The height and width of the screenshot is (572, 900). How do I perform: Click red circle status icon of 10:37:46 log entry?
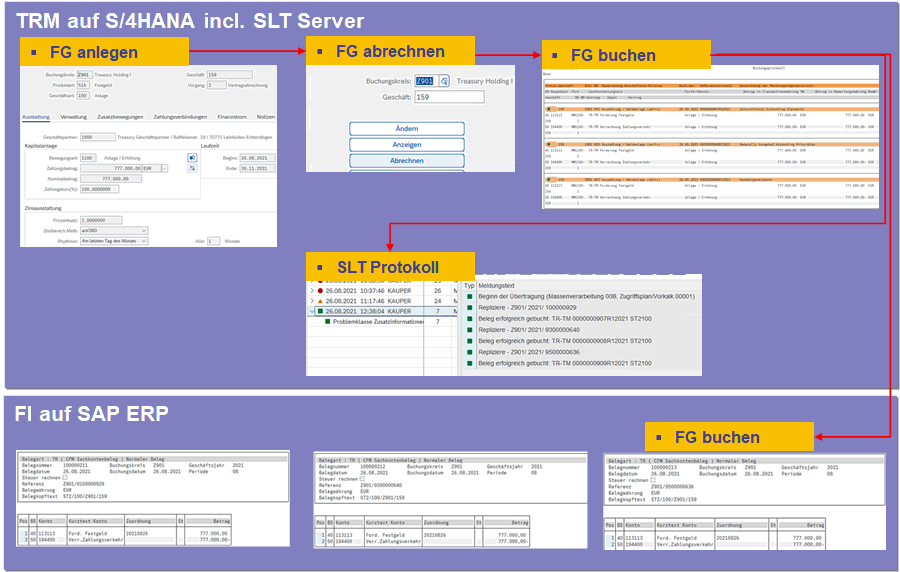pyautogui.click(x=320, y=290)
